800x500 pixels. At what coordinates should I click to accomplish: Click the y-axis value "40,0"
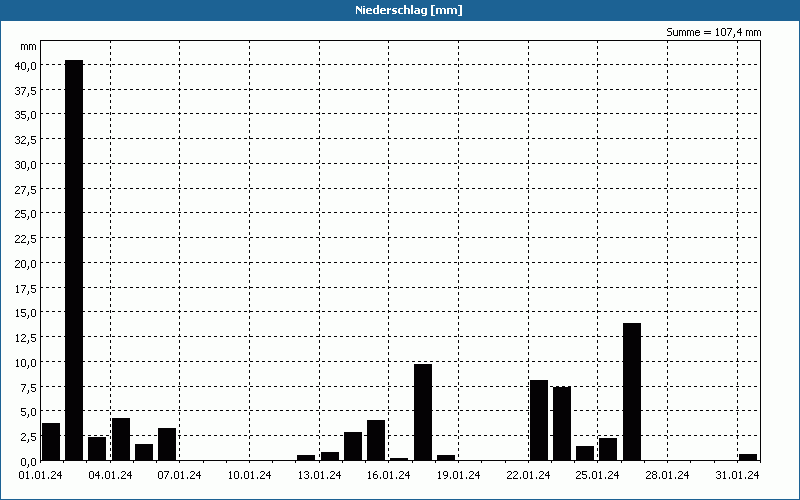tap(26, 65)
